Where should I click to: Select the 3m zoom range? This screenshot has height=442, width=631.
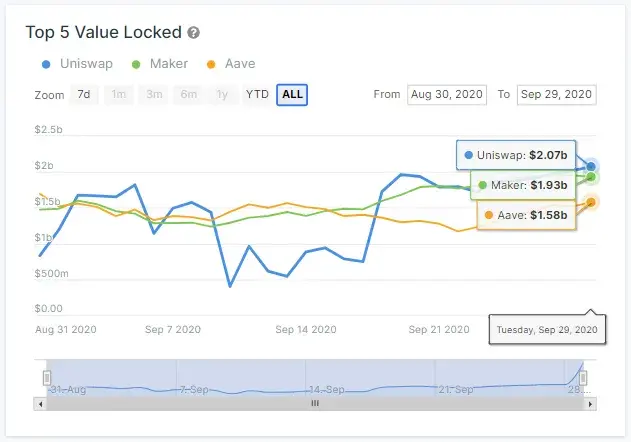[x=153, y=95]
